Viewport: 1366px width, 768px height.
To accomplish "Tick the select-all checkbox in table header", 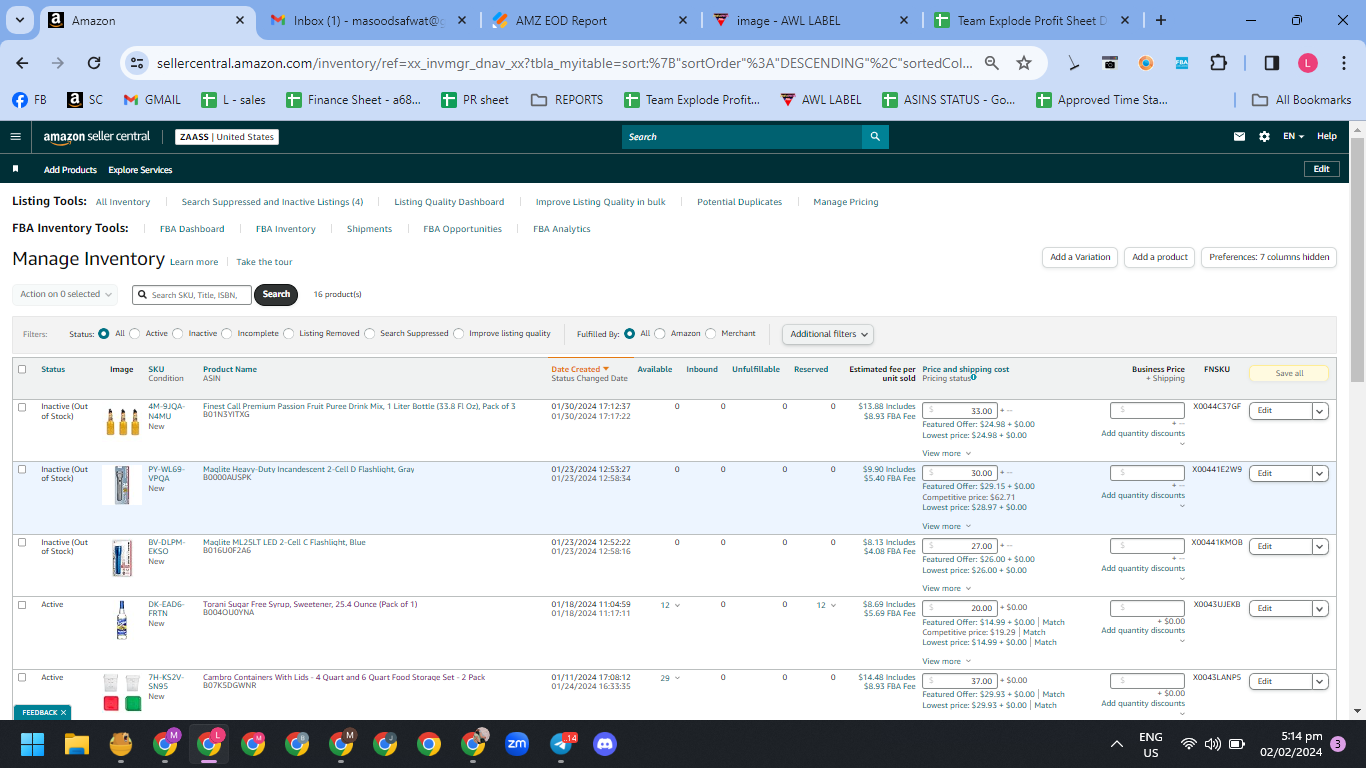I will click(x=22, y=369).
